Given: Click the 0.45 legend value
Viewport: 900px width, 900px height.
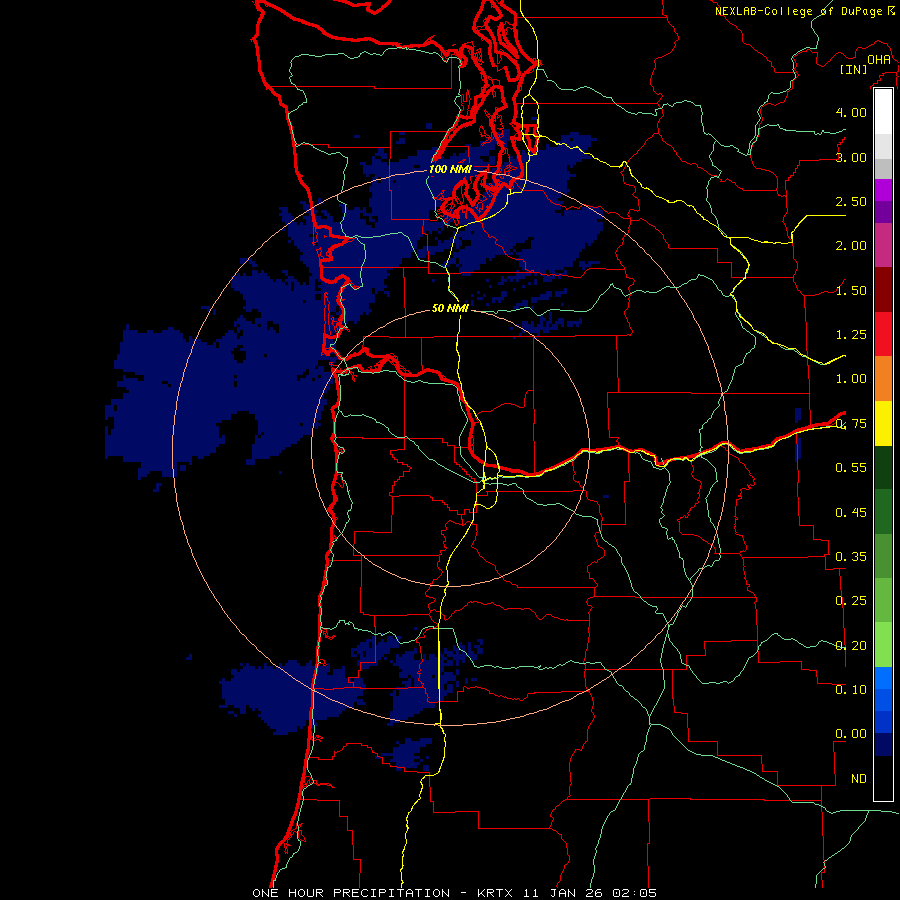Looking at the screenshot, I should (x=851, y=513).
